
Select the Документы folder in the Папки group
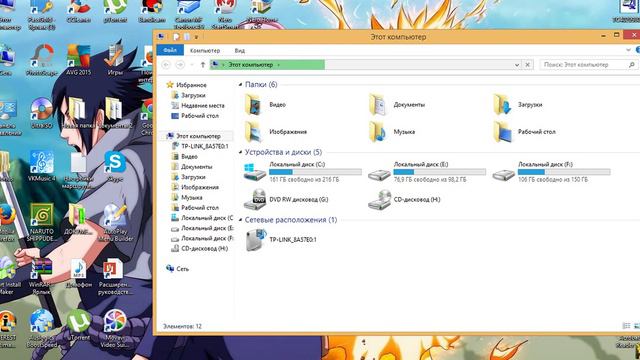(x=397, y=104)
